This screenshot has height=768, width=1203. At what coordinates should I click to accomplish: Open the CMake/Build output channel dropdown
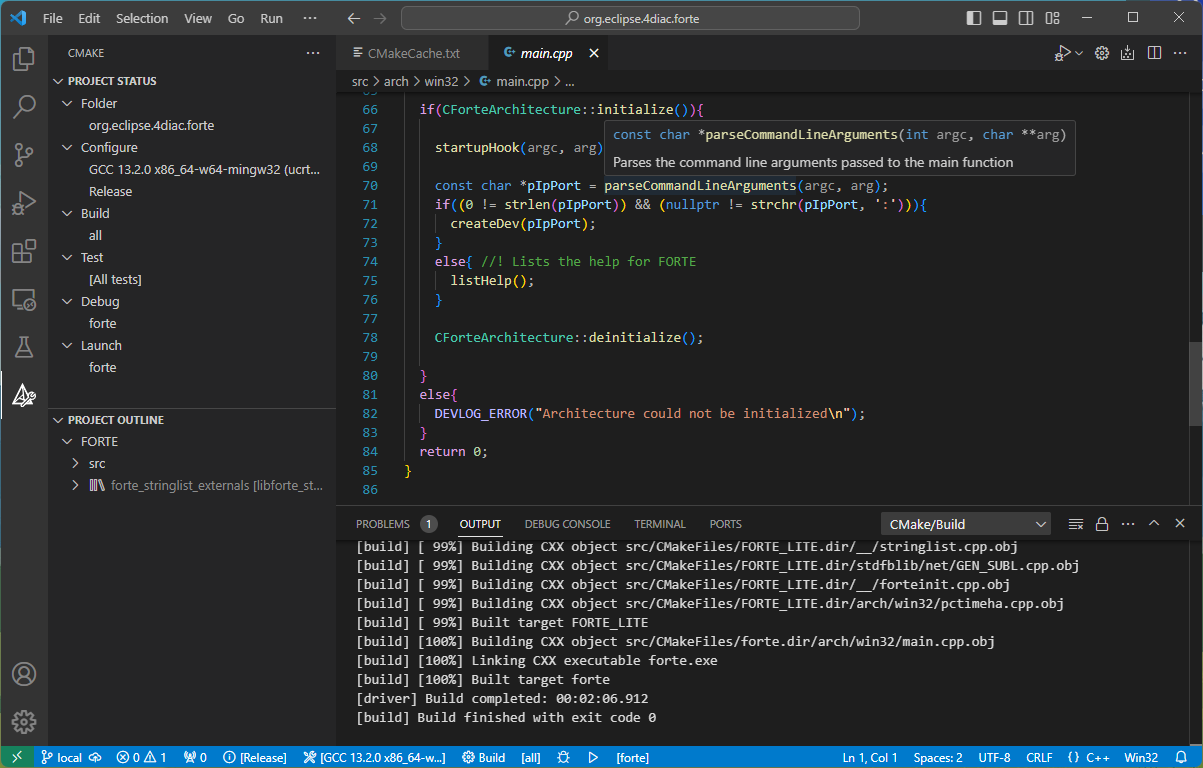click(x=963, y=523)
